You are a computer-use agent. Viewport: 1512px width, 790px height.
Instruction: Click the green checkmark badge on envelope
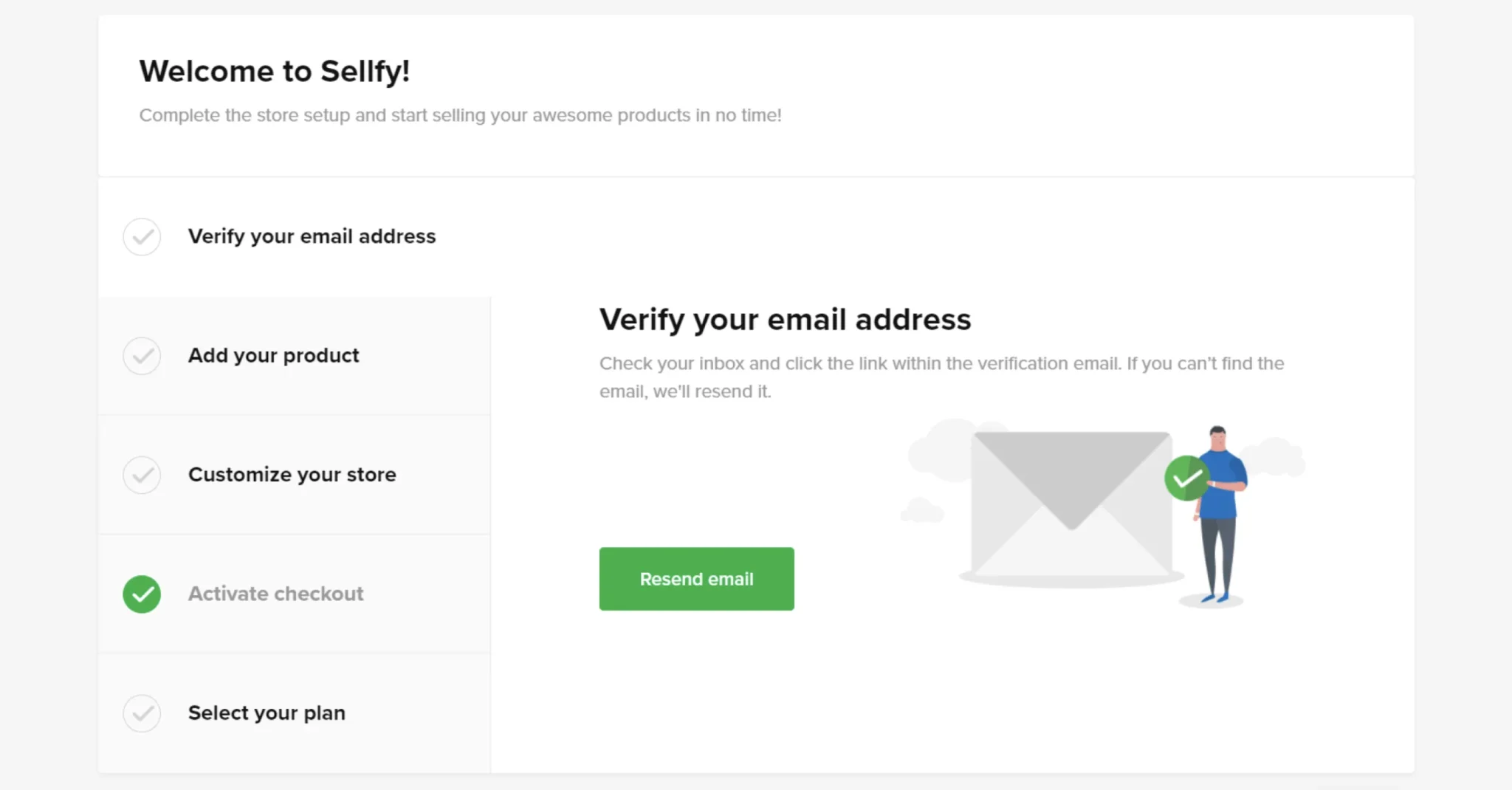tap(1186, 478)
